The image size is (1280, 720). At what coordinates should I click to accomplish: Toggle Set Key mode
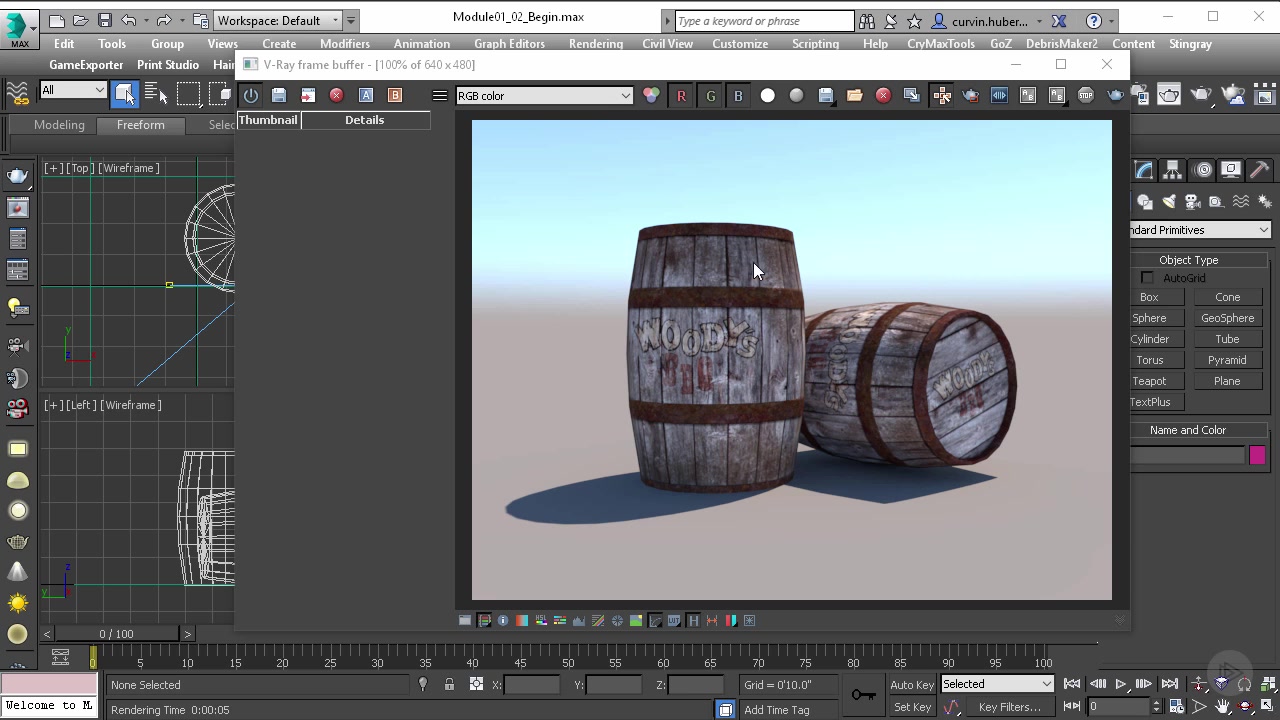(911, 707)
